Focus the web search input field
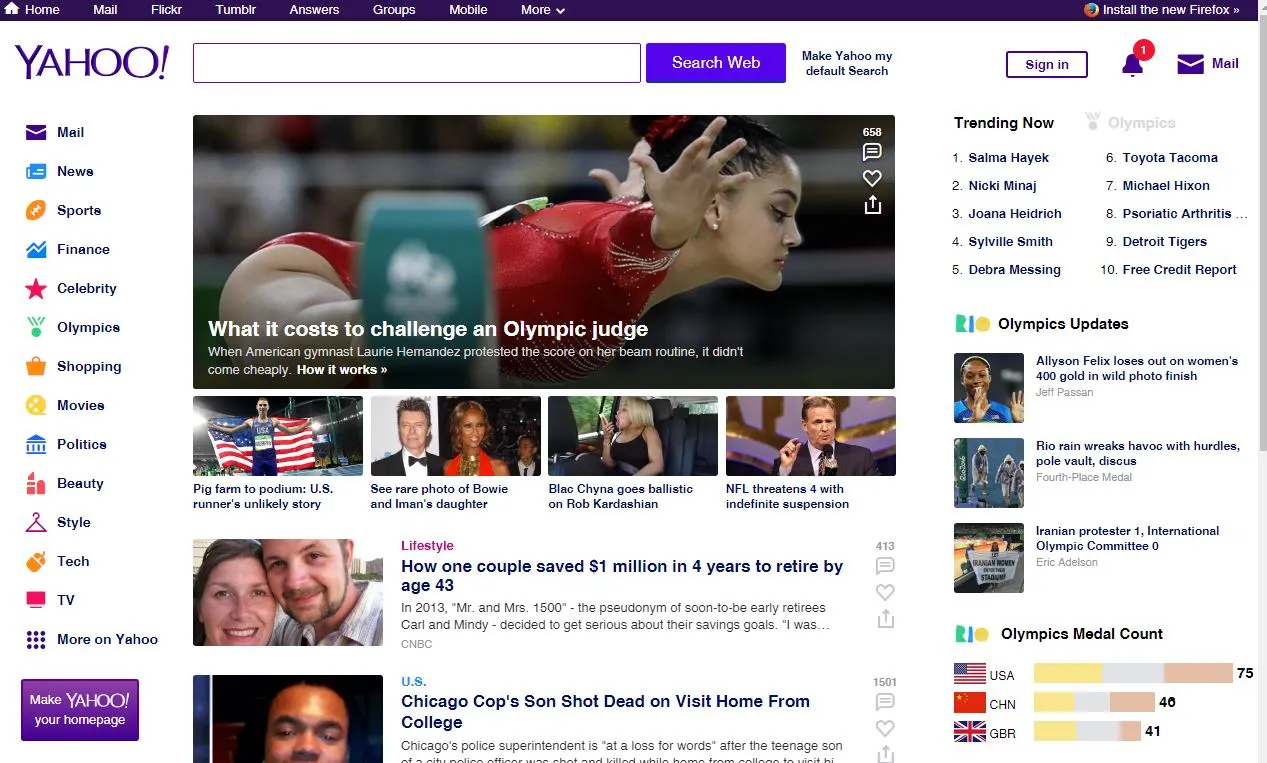The image size is (1267, 763). 417,63
